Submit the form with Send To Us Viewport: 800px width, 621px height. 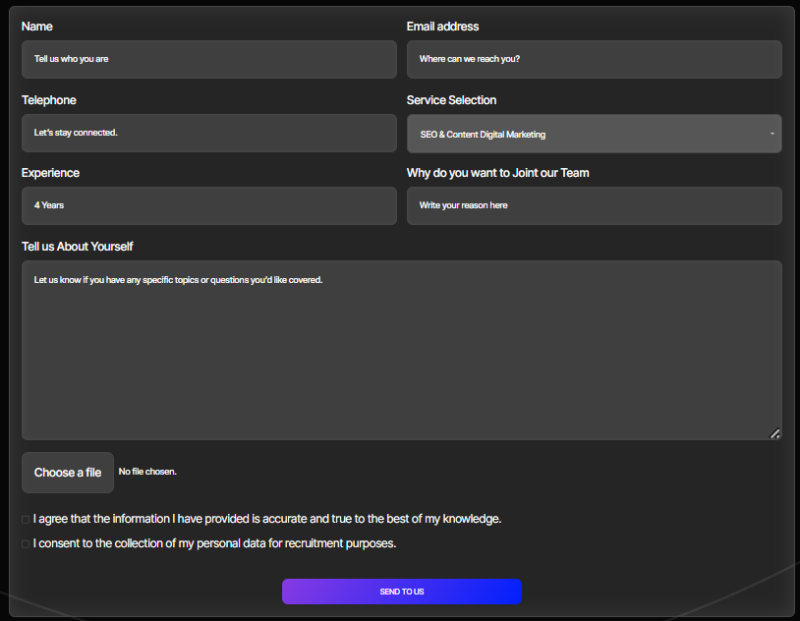coord(401,592)
